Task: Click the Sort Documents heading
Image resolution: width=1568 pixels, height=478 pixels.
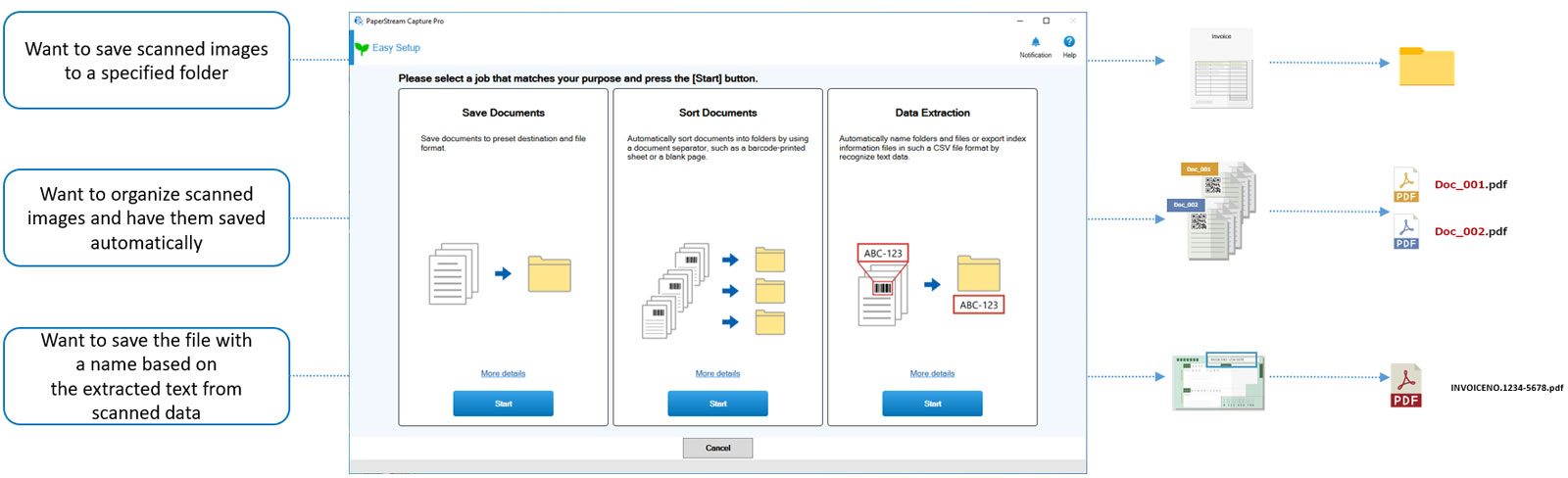Action: 717,113
